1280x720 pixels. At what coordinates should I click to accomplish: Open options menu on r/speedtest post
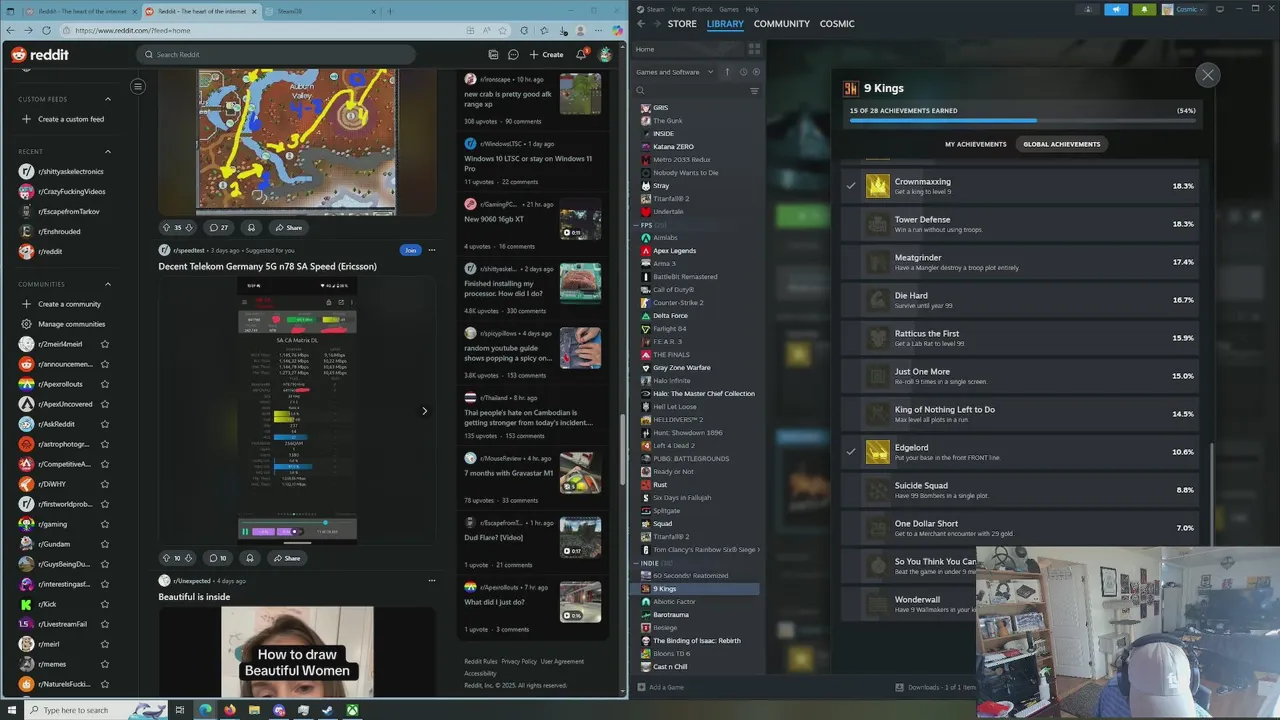(x=432, y=250)
